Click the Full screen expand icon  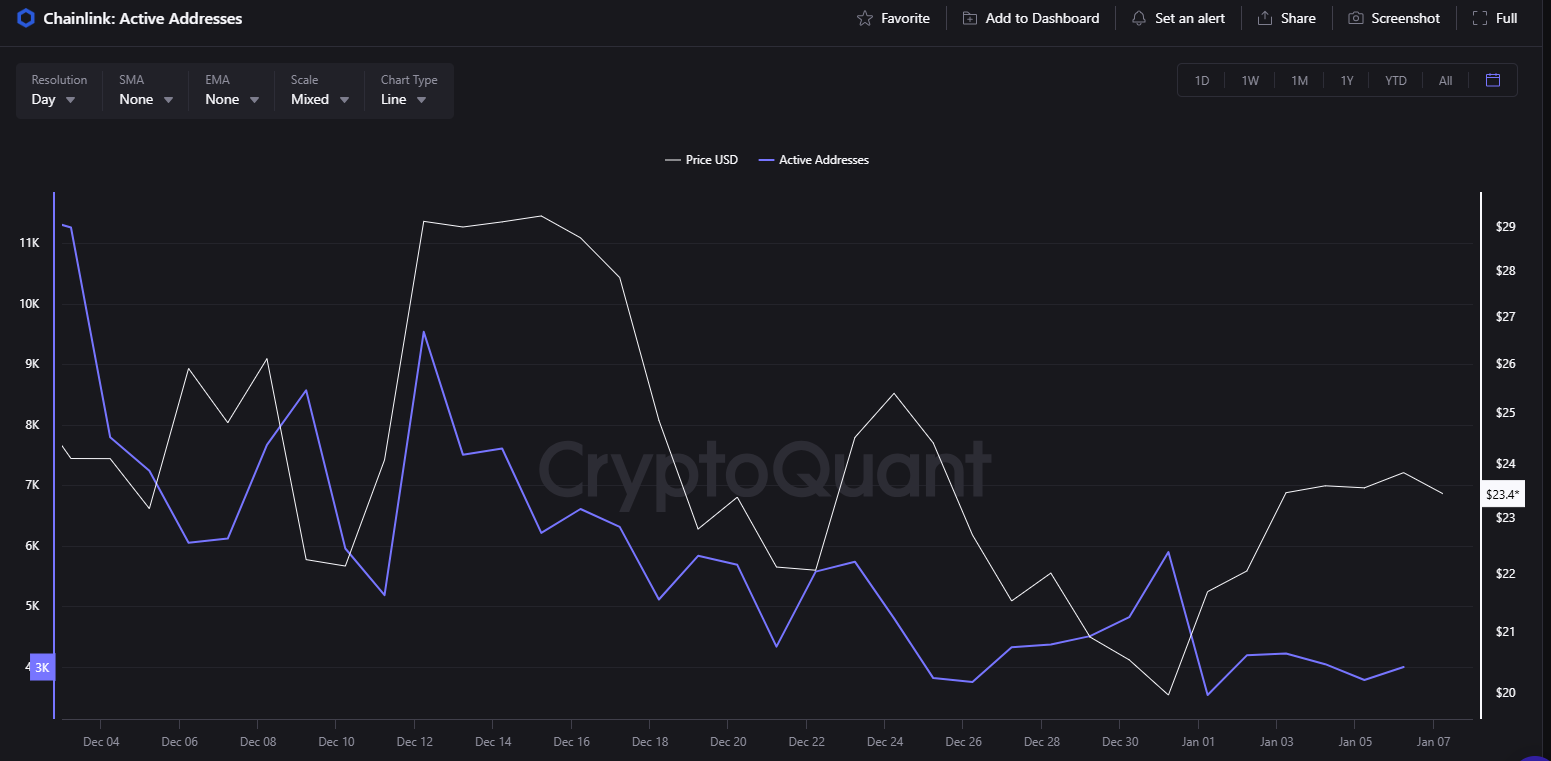pos(1480,18)
